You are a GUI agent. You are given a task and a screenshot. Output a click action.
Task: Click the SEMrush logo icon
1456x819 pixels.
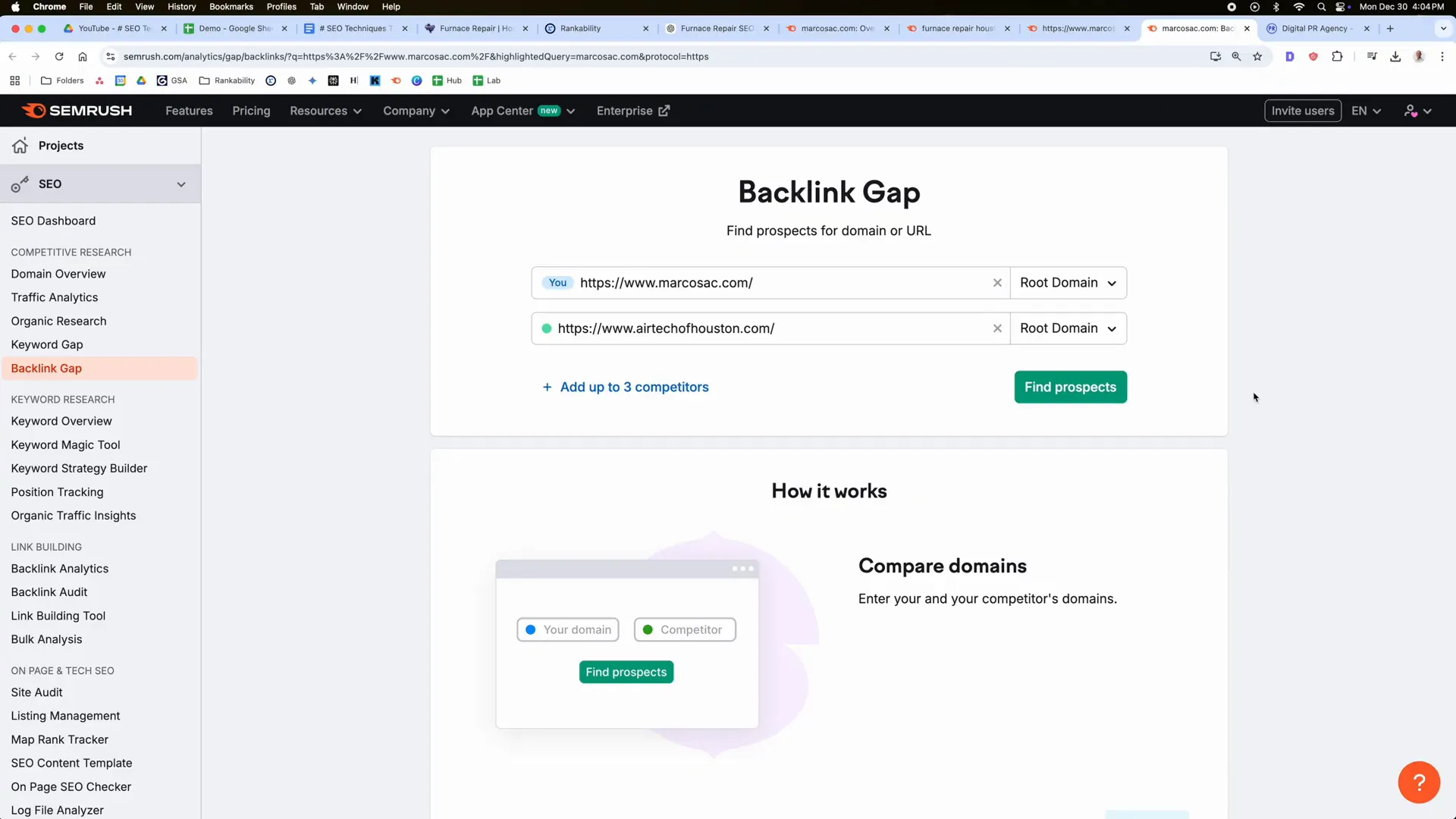point(35,110)
